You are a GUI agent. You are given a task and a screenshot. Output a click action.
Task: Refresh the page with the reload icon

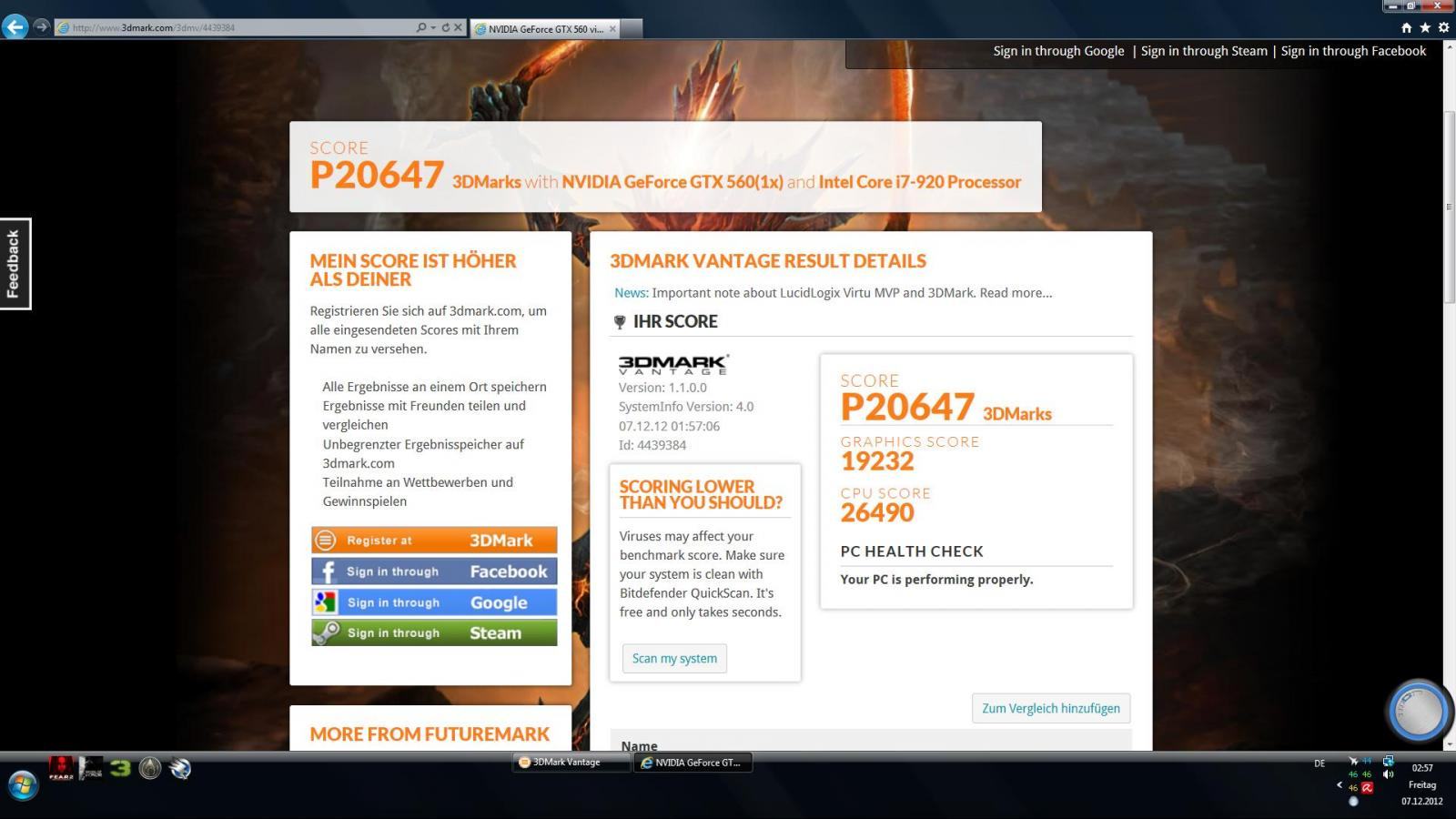click(446, 27)
